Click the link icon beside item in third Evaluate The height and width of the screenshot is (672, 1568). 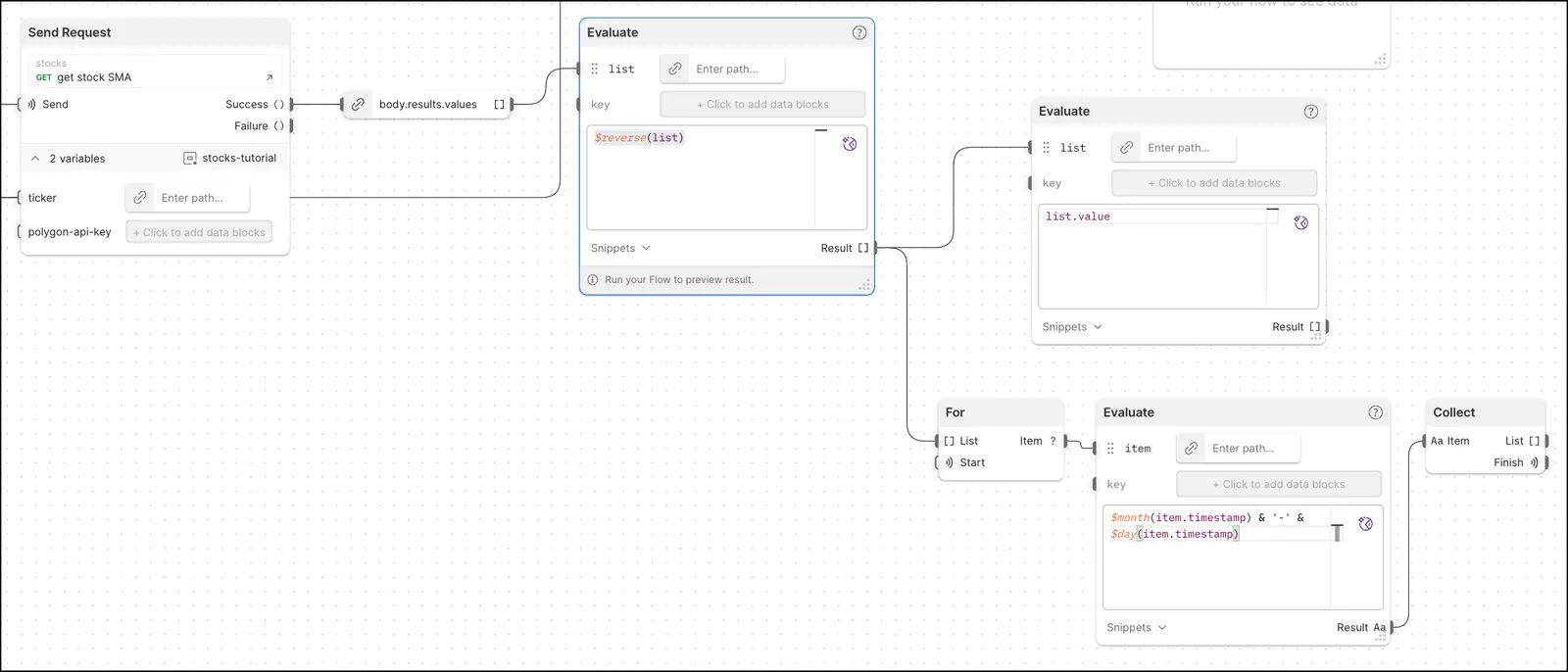(1192, 449)
